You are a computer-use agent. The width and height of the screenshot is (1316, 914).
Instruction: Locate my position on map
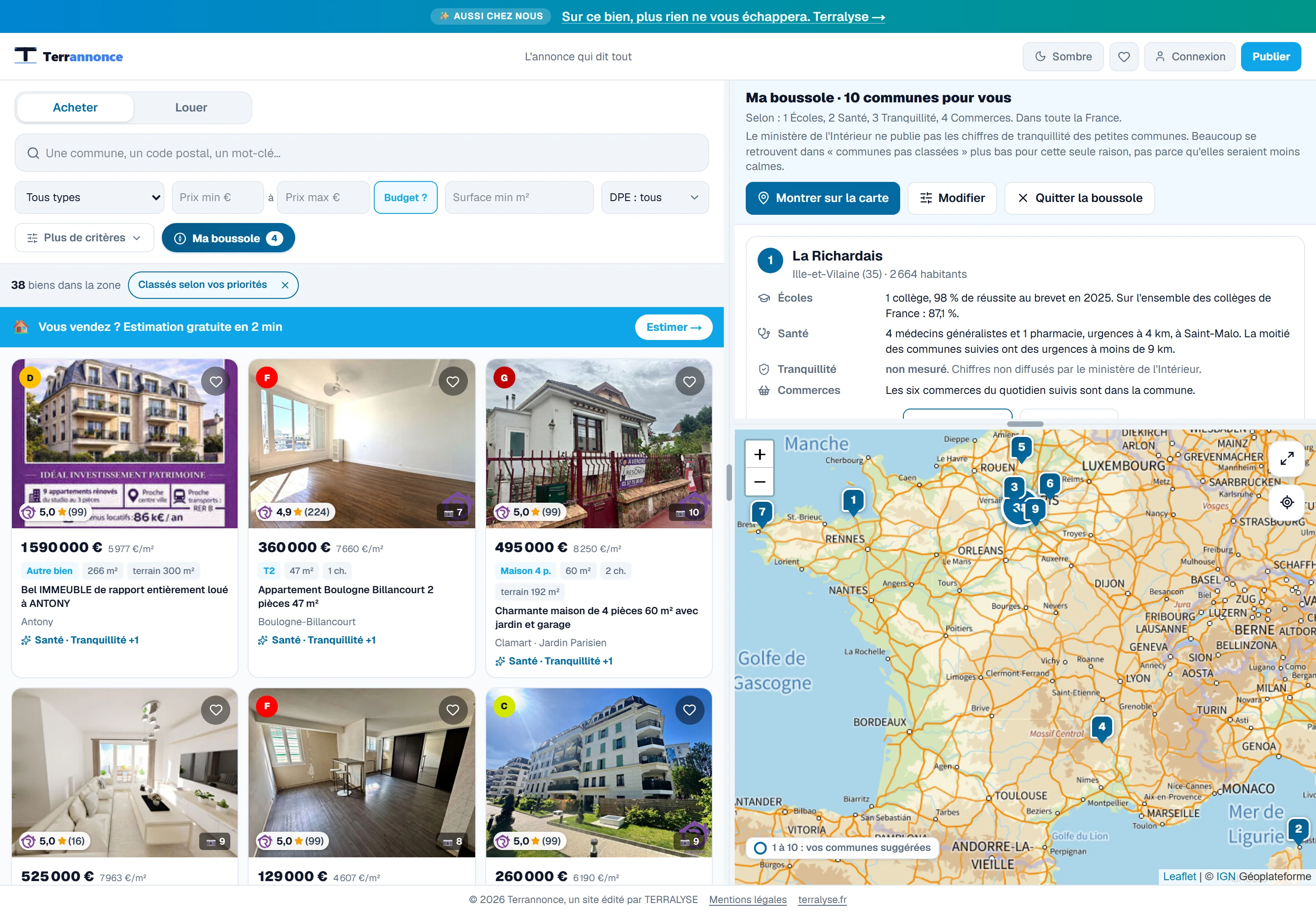point(1287,502)
